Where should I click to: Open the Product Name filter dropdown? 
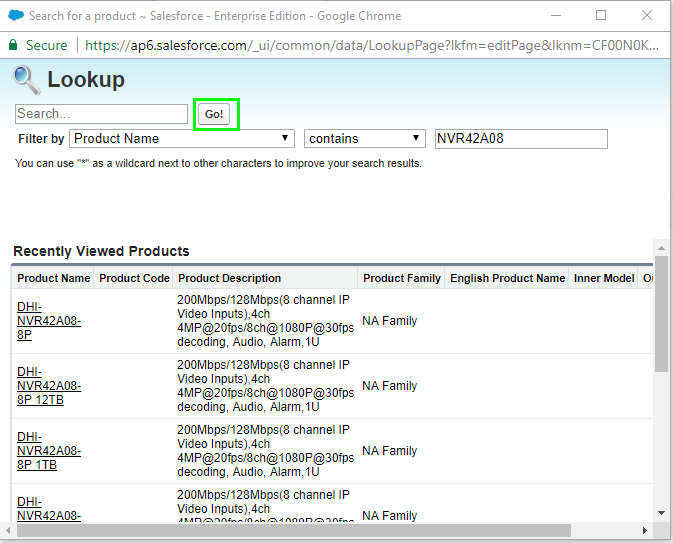(x=182, y=139)
